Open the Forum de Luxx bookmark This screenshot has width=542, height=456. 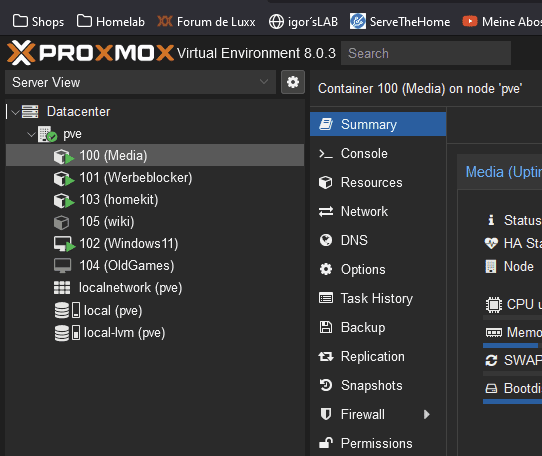206,21
